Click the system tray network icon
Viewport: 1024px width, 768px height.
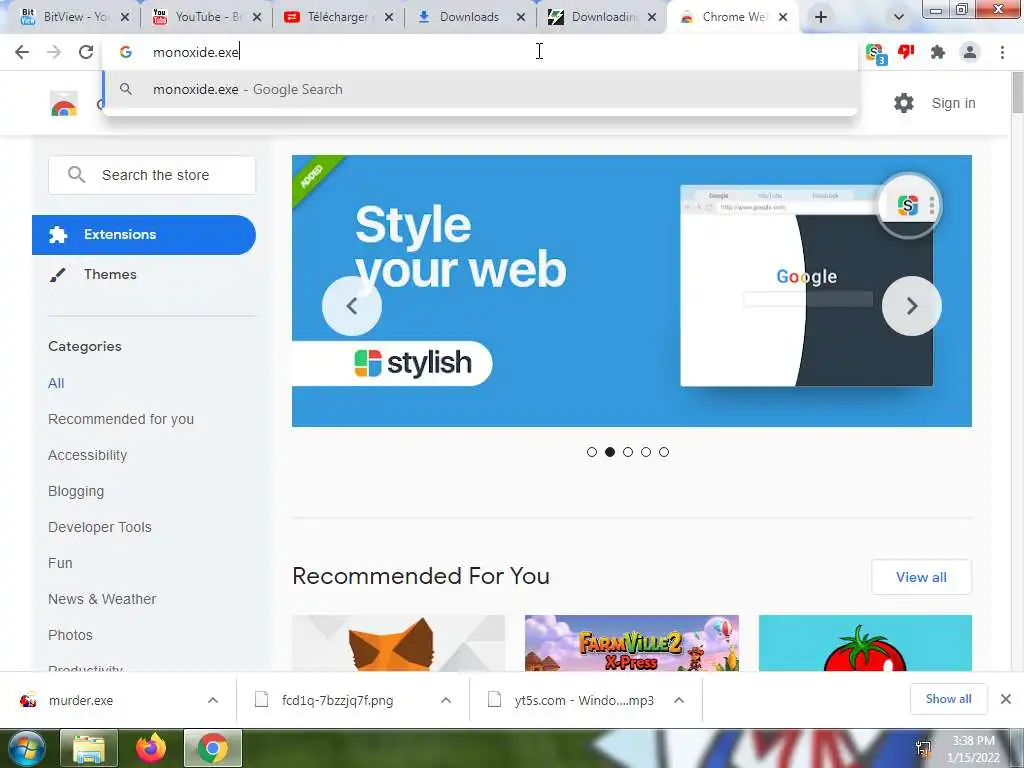(x=923, y=748)
